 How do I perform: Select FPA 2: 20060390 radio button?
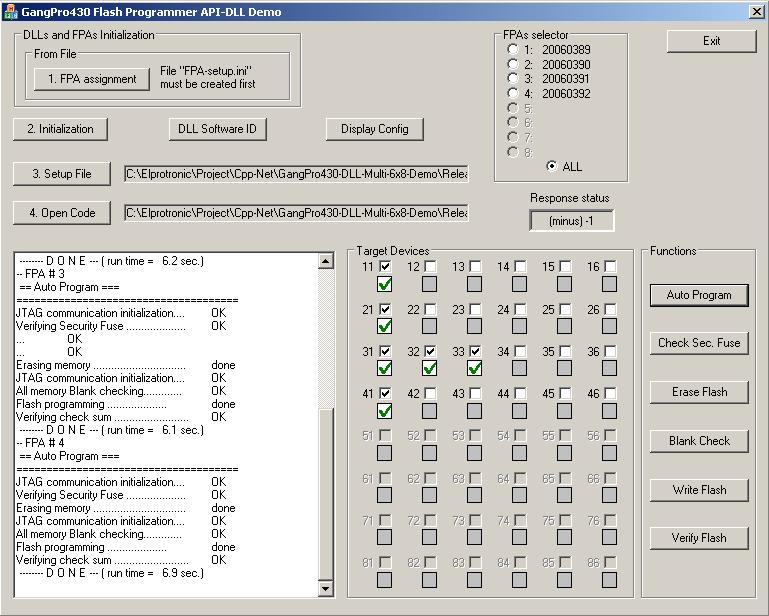513,64
